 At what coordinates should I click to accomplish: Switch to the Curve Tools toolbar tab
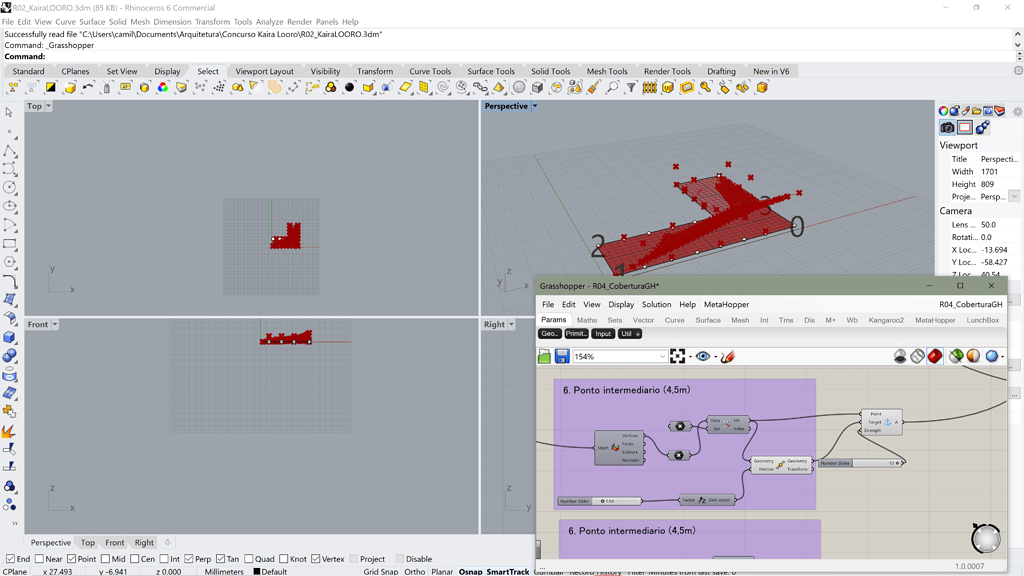click(x=430, y=71)
